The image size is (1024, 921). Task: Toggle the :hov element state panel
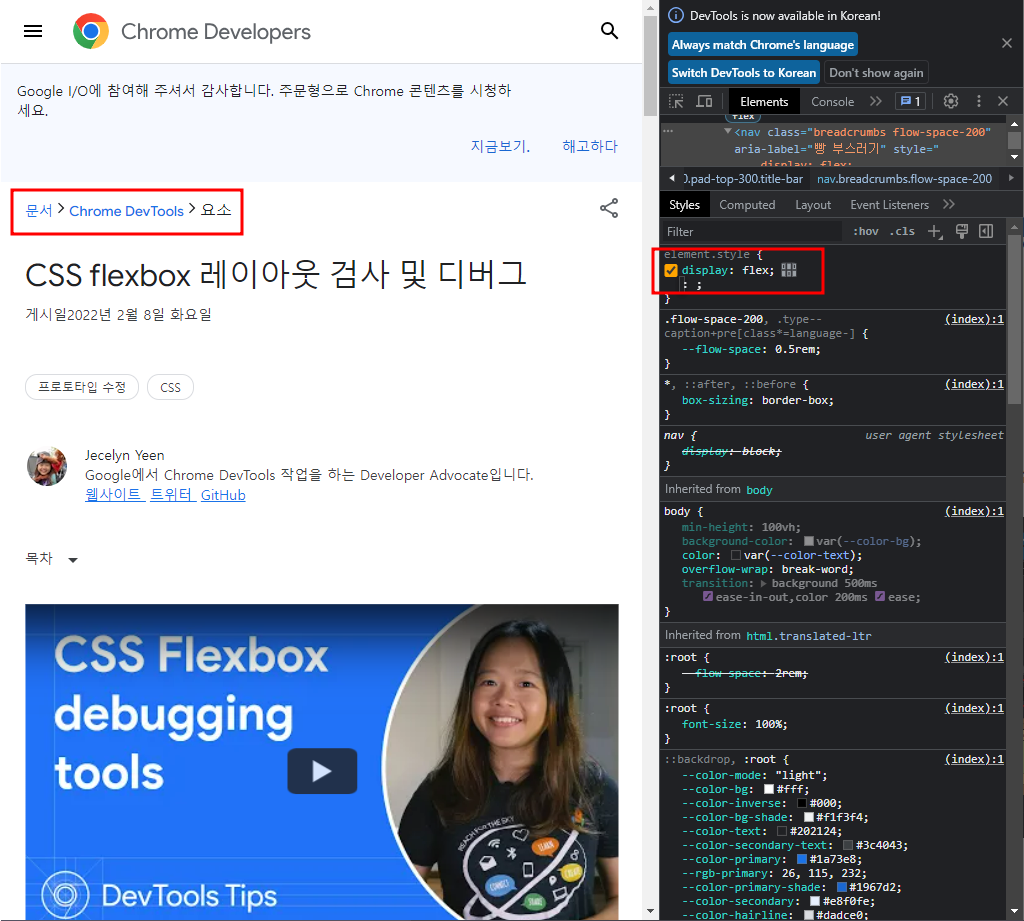pos(866,231)
